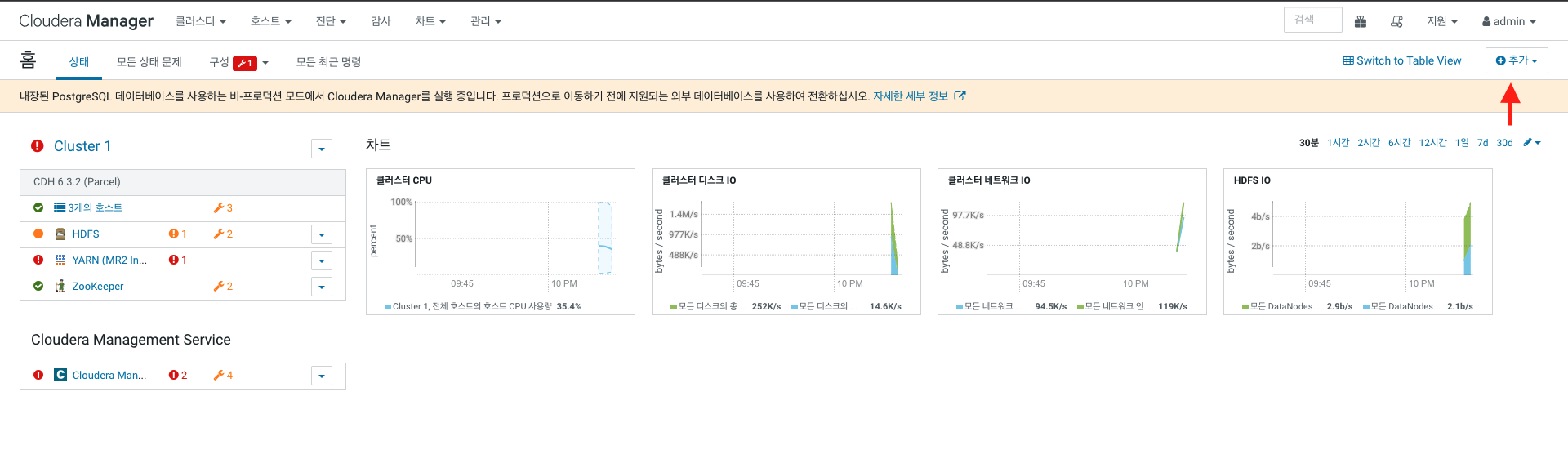Expand the 구성 configuration dropdown

click(x=265, y=63)
